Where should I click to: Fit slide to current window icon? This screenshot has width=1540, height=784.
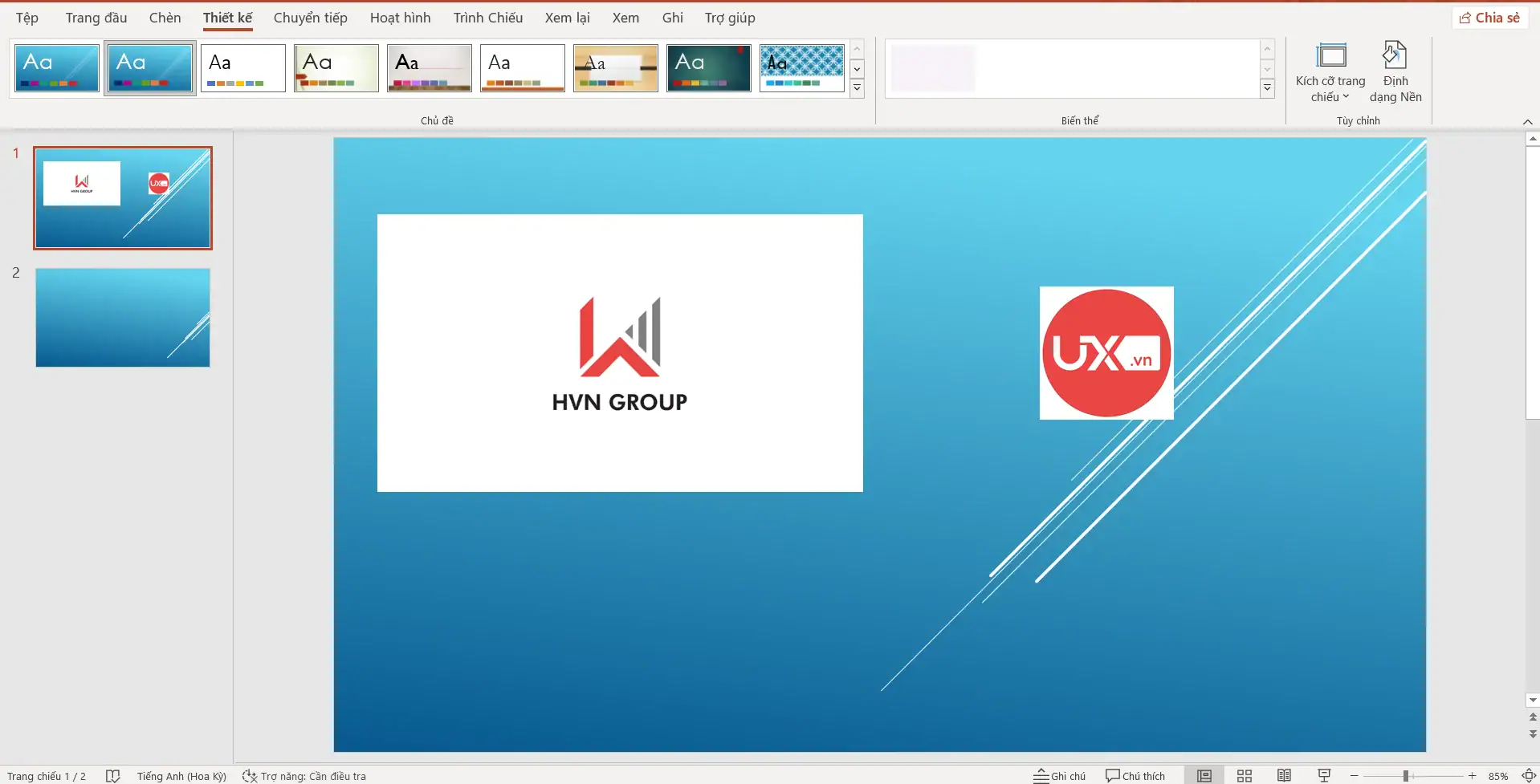(1529, 776)
